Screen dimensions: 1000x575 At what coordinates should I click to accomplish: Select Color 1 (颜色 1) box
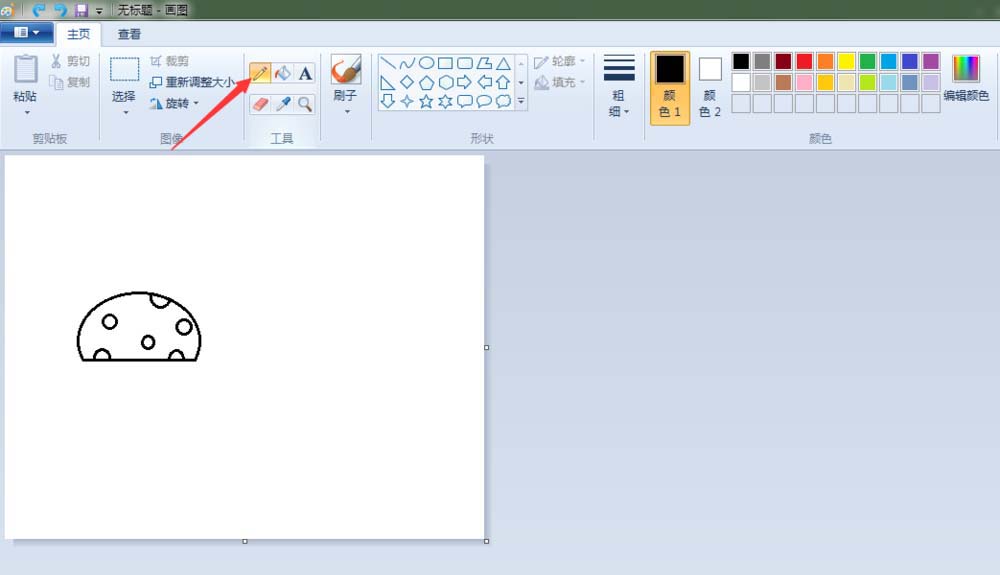point(670,88)
